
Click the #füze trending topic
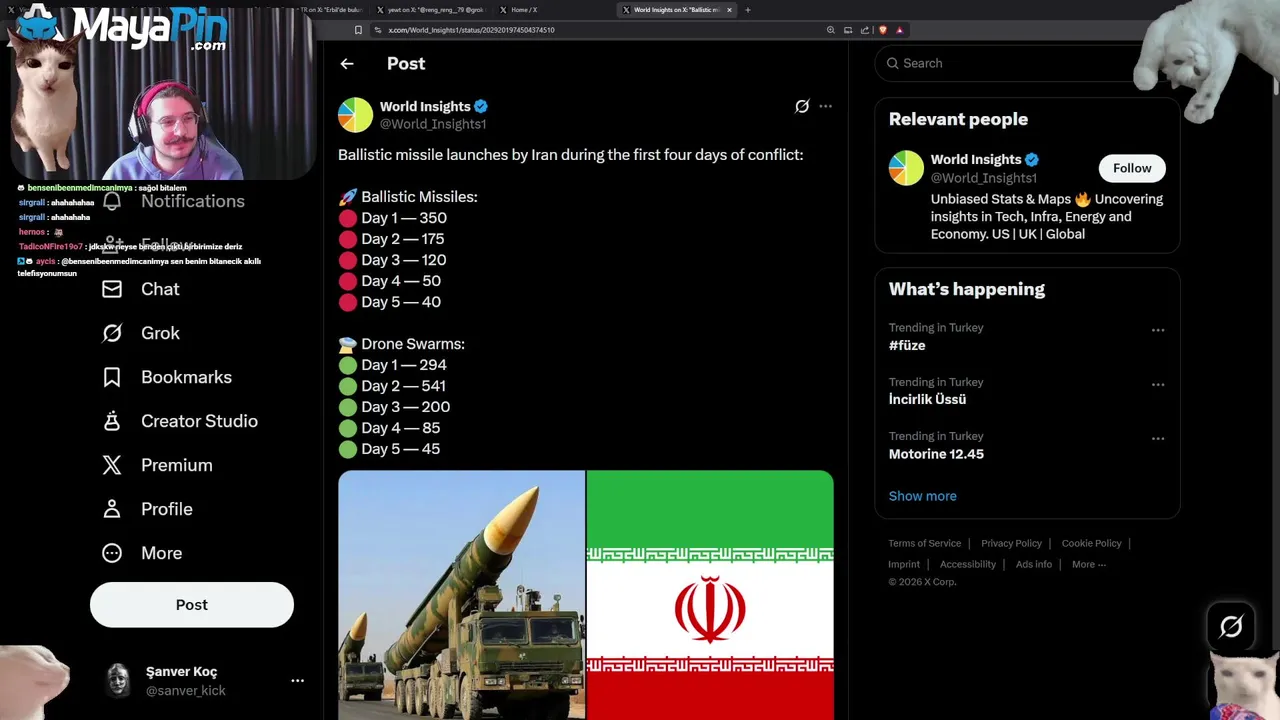(x=907, y=345)
